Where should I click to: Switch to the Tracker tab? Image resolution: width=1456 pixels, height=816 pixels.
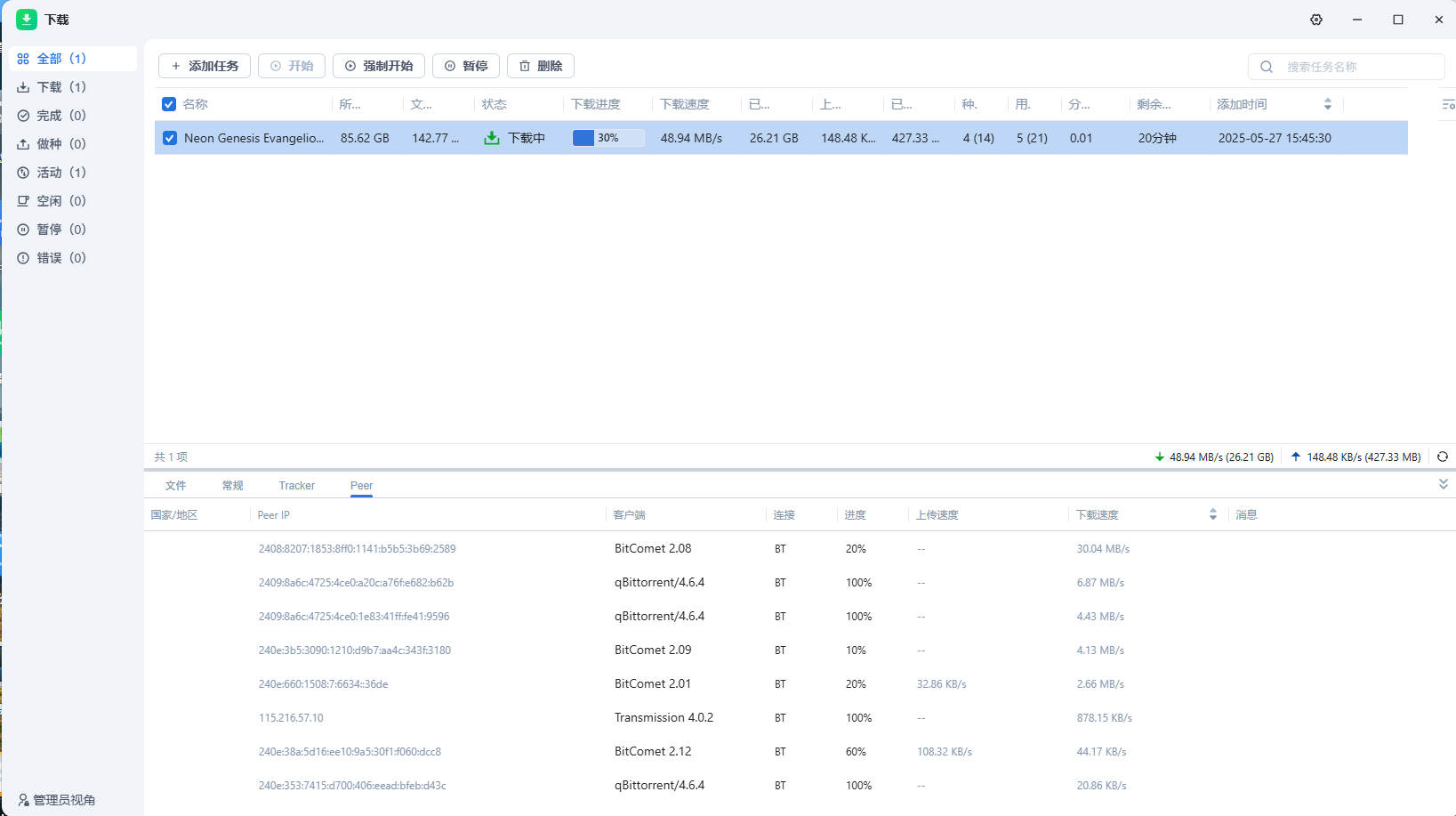[297, 485]
